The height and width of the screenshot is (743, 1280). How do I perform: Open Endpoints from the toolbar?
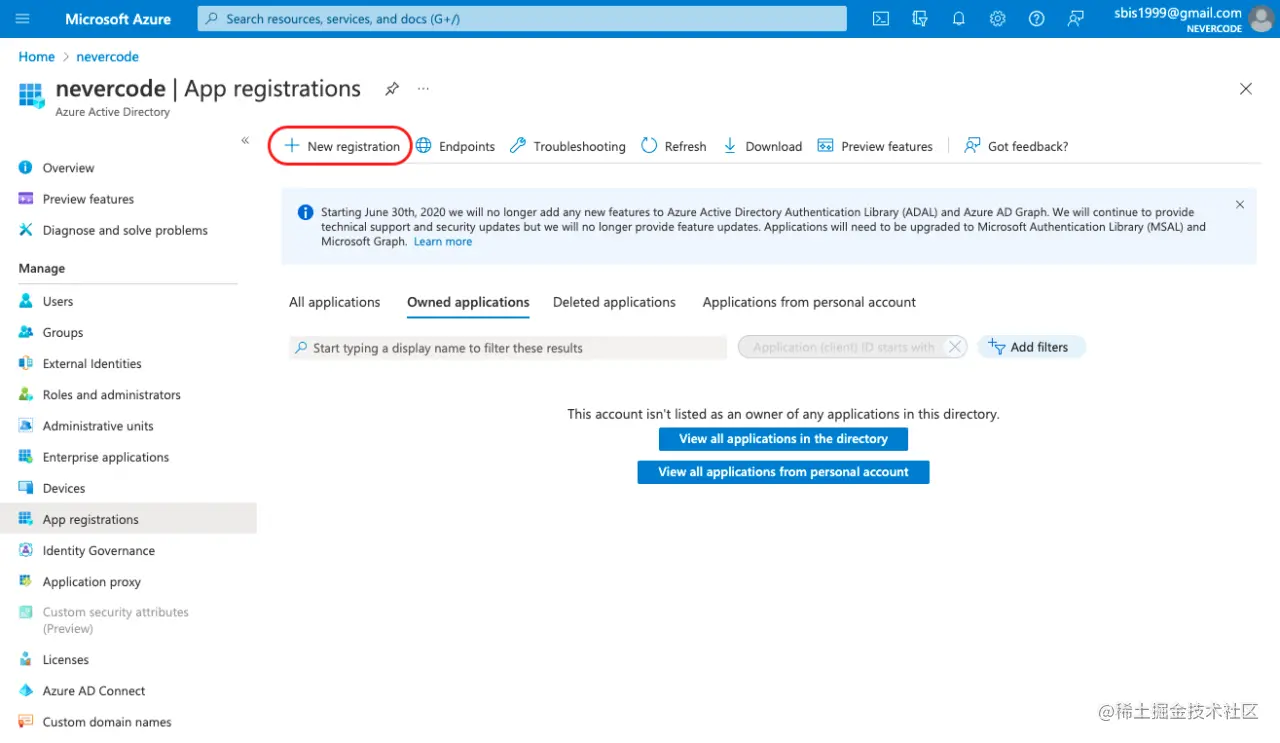tap(455, 146)
